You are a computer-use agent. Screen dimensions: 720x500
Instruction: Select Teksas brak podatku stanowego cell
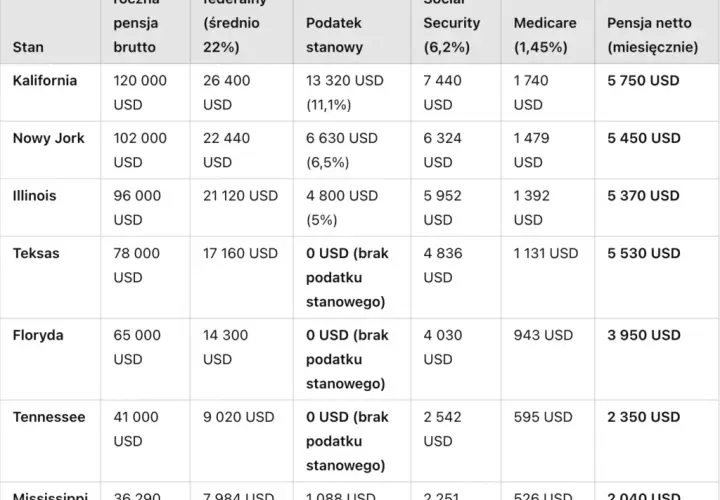(x=347, y=278)
